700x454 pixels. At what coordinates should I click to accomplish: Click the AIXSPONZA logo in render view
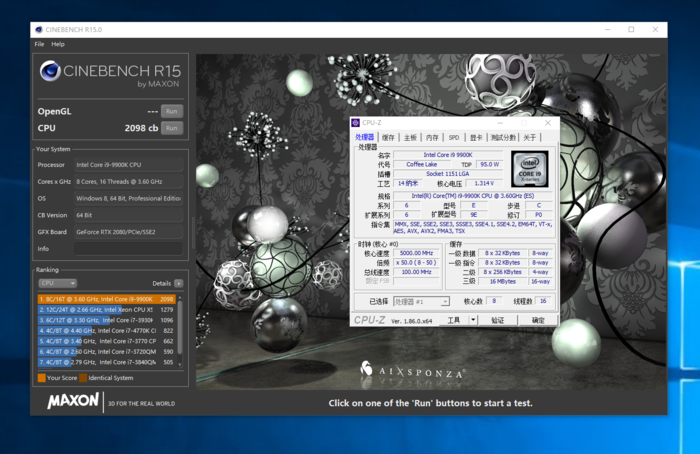coord(413,370)
